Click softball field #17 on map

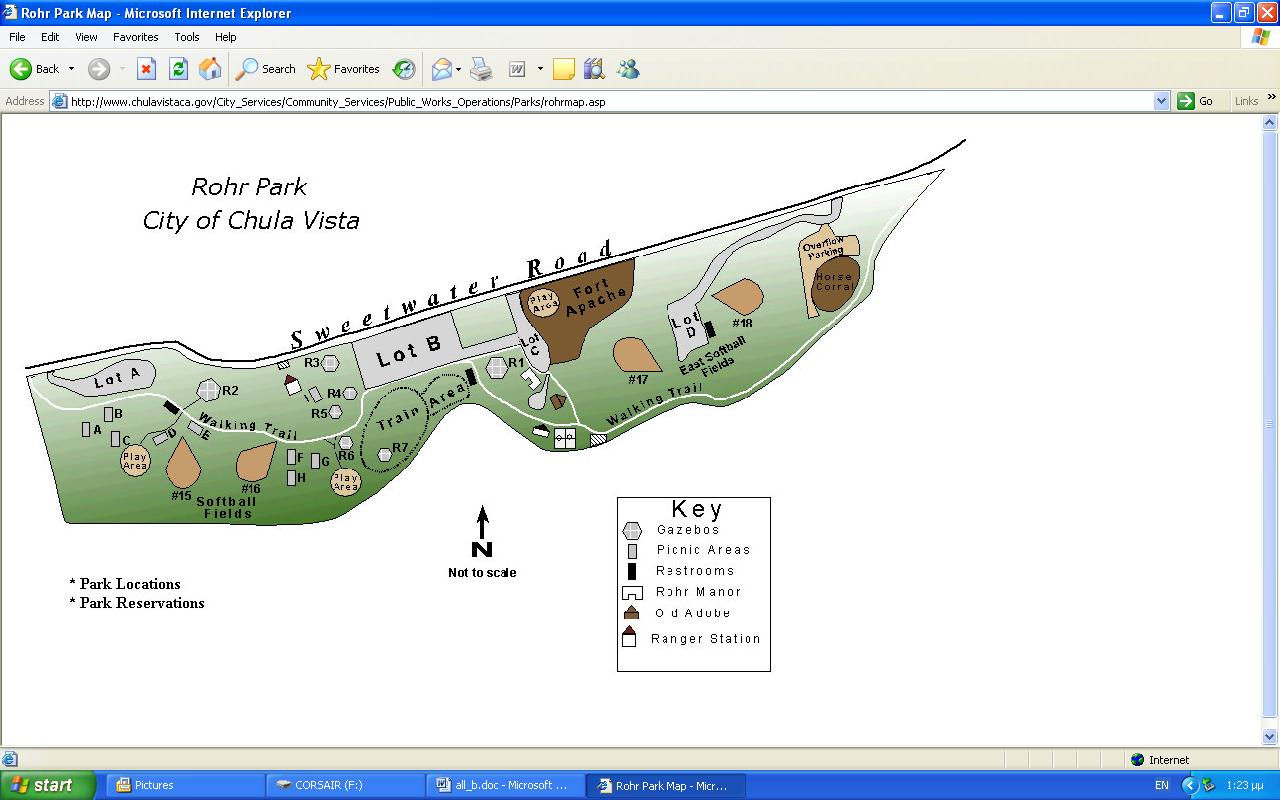(x=636, y=356)
